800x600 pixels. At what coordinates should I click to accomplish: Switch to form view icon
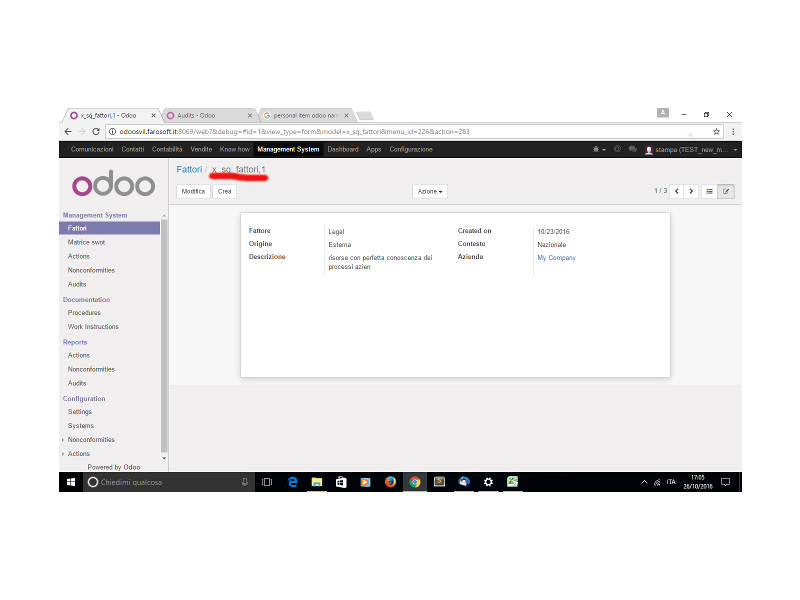coord(726,191)
